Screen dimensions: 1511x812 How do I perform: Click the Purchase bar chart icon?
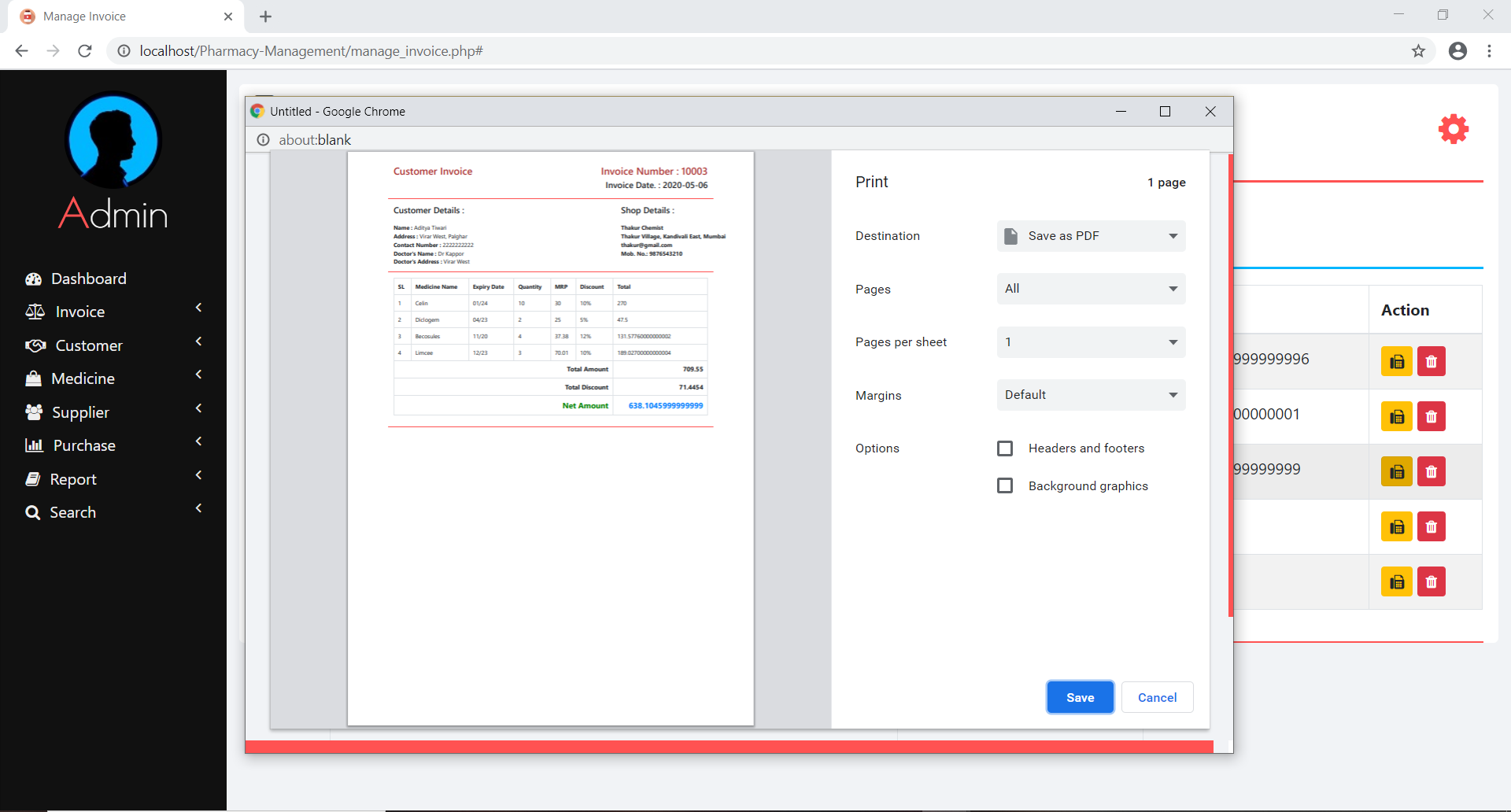coord(34,445)
